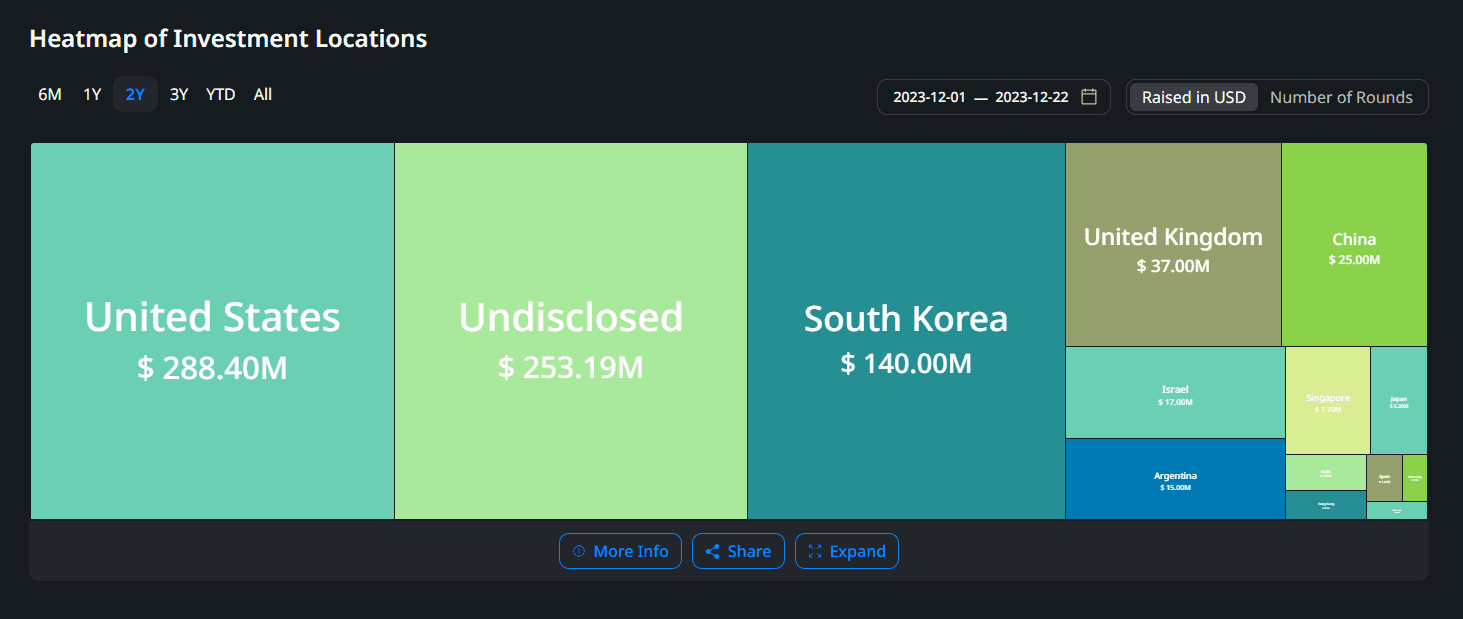1463x619 pixels.
Task: Expand the heatmap to fullscreen
Action: point(847,551)
